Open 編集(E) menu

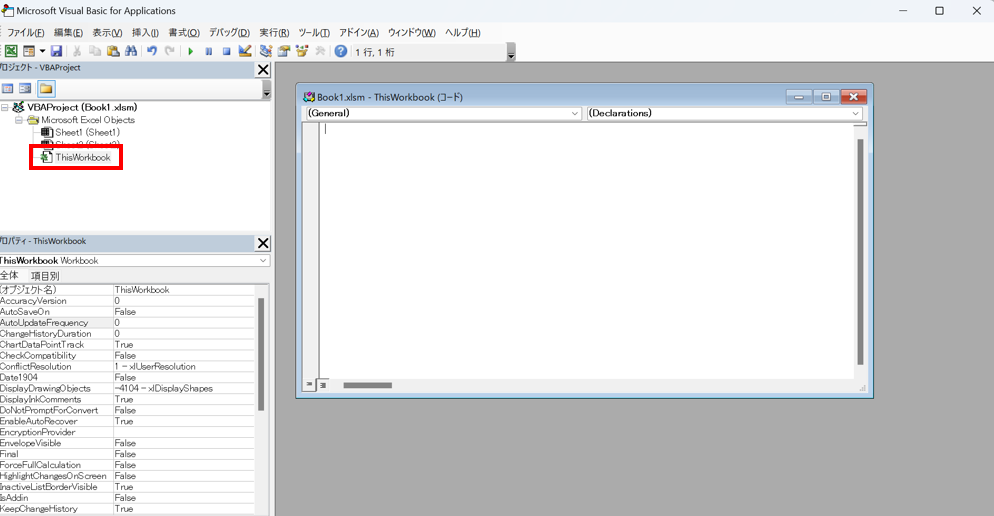pyautogui.click(x=68, y=32)
